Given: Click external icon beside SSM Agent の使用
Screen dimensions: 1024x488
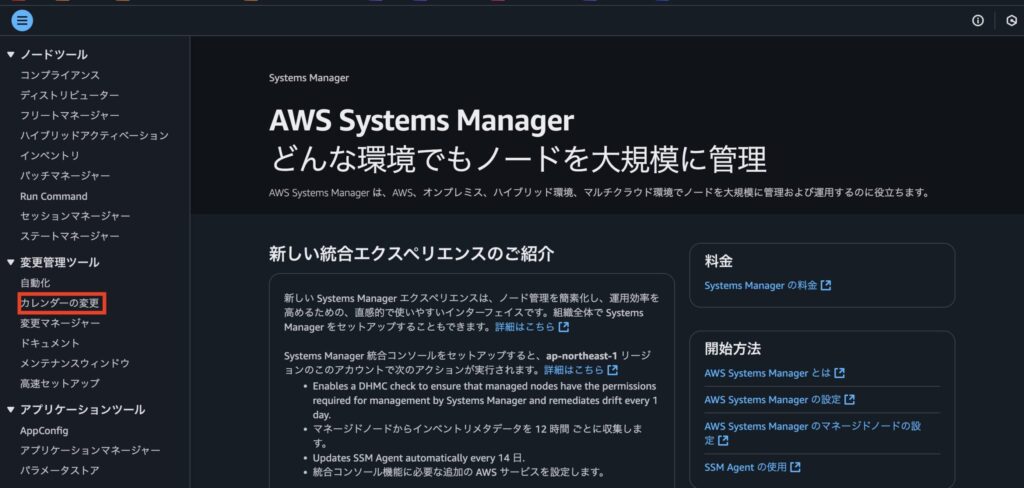Looking at the screenshot, I should [x=795, y=467].
